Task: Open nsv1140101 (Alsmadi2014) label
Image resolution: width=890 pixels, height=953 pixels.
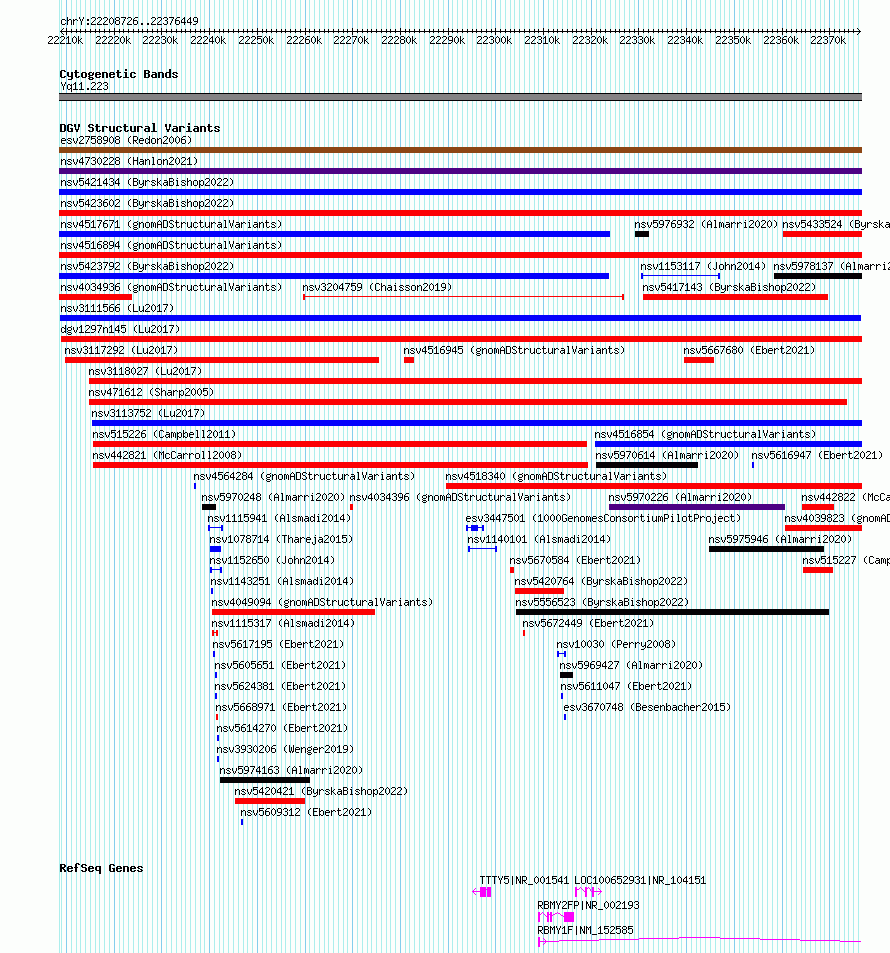Action: point(539,538)
